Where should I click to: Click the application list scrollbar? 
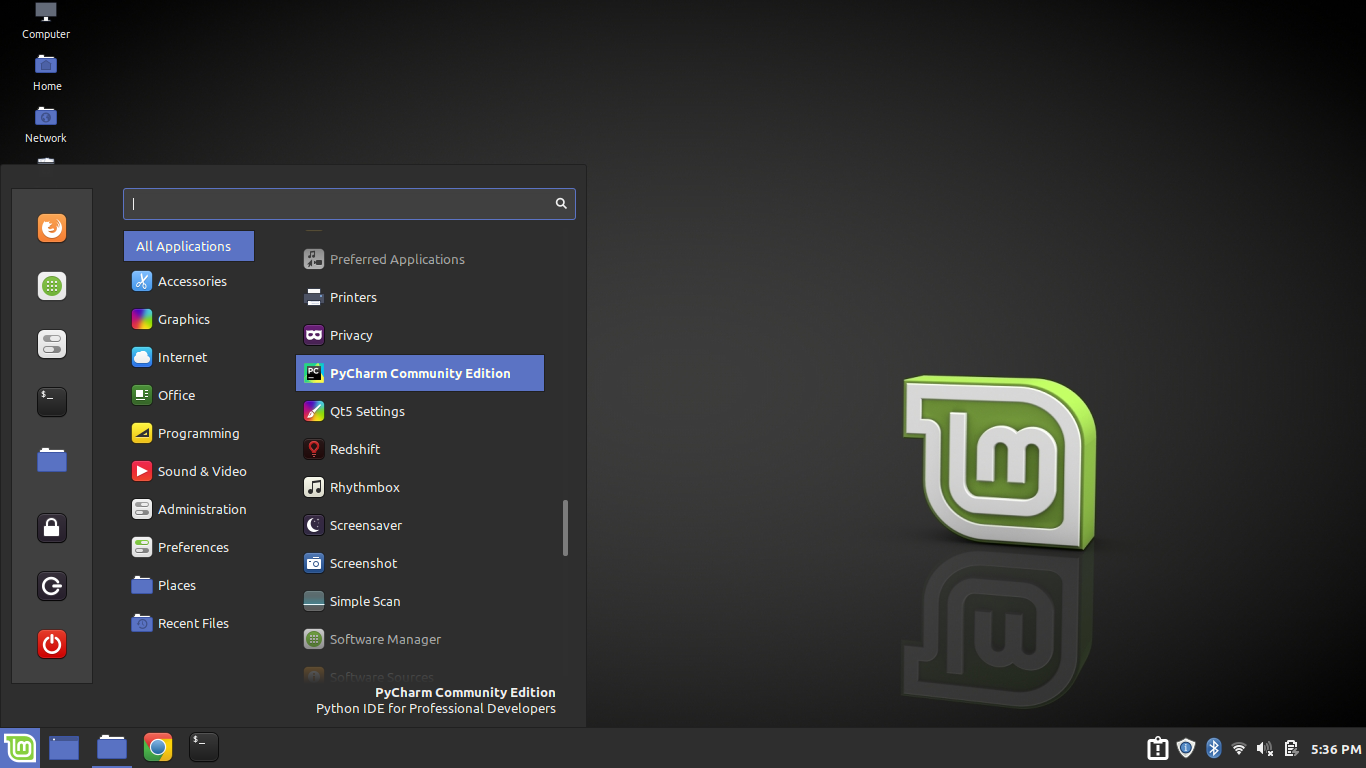[x=565, y=528]
